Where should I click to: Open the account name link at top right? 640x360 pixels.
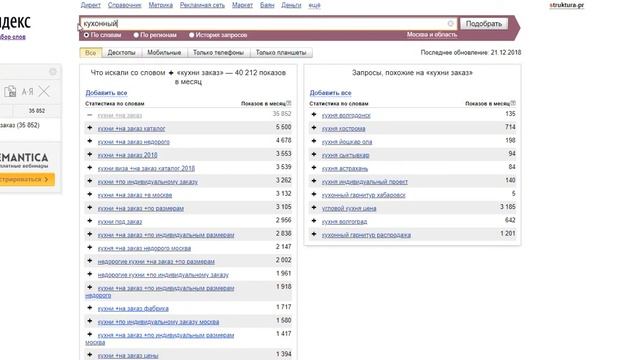567,5
